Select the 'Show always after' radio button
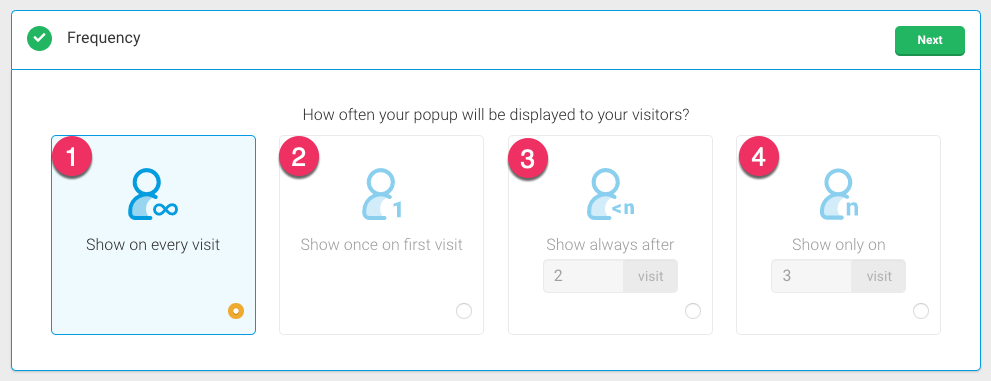The height and width of the screenshot is (381, 991). coord(693,311)
